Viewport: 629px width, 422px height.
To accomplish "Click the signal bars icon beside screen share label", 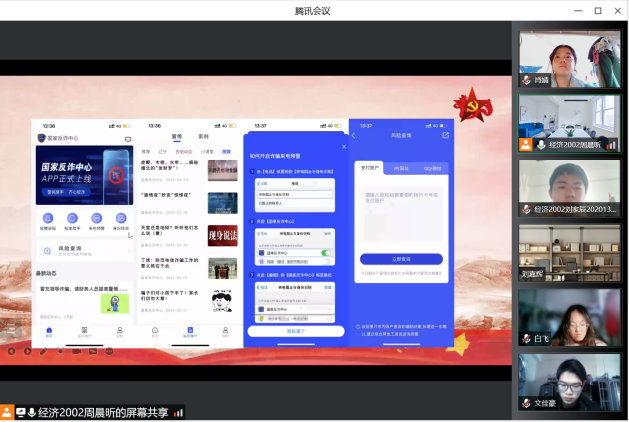I will (179, 412).
